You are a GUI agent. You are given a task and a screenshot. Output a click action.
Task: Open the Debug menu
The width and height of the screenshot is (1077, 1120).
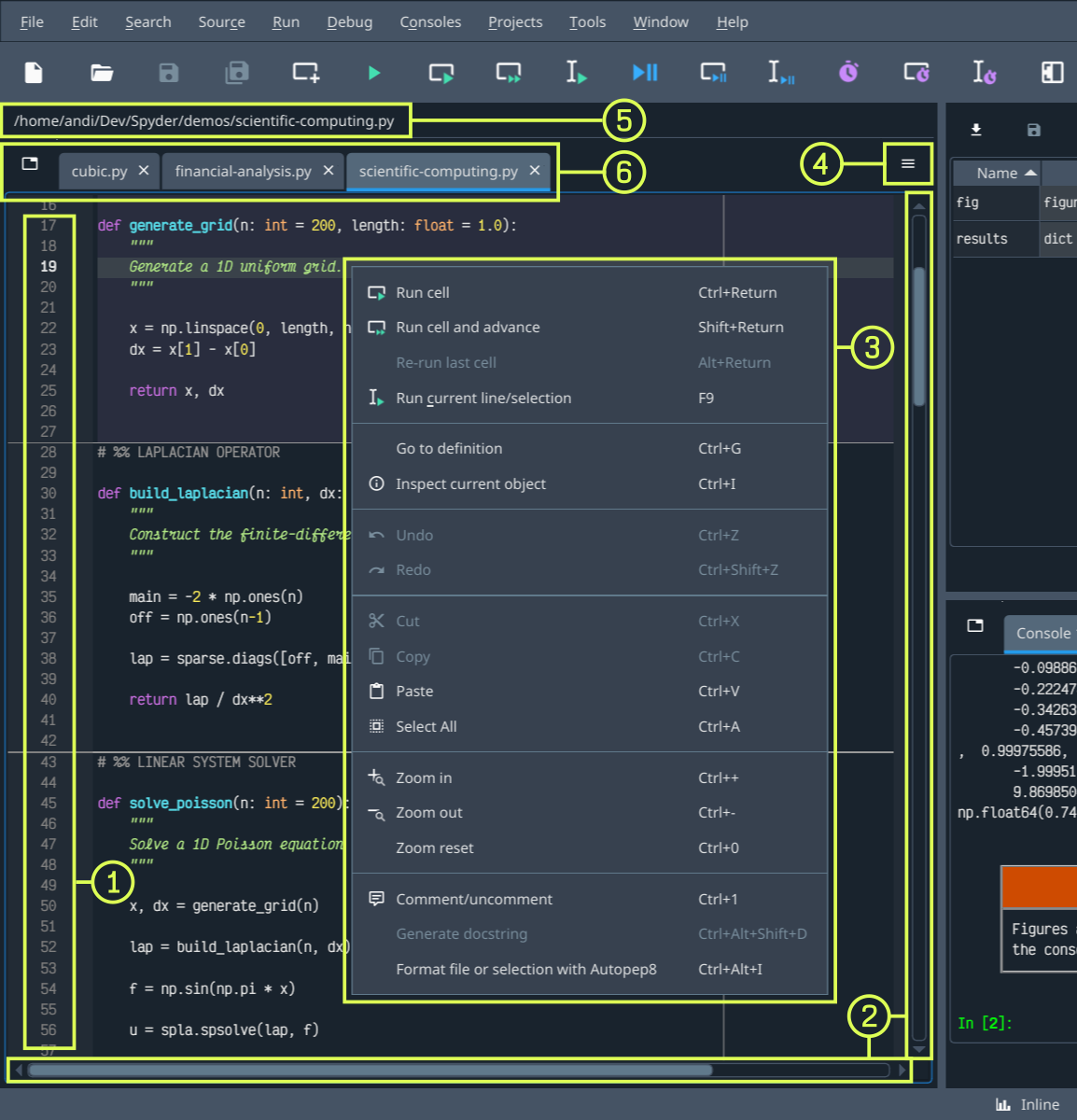point(349,21)
